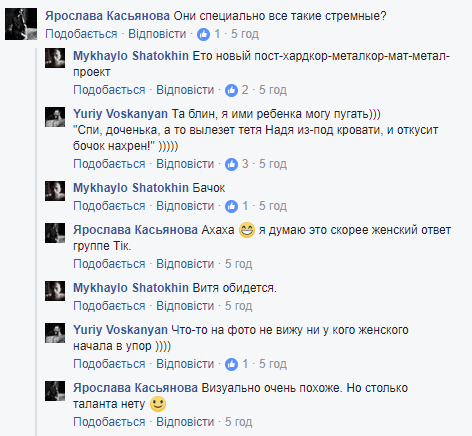
Task: Open Mykhaylo Shatokhin profile from "Витя обидется" comment
Action: click(131, 288)
